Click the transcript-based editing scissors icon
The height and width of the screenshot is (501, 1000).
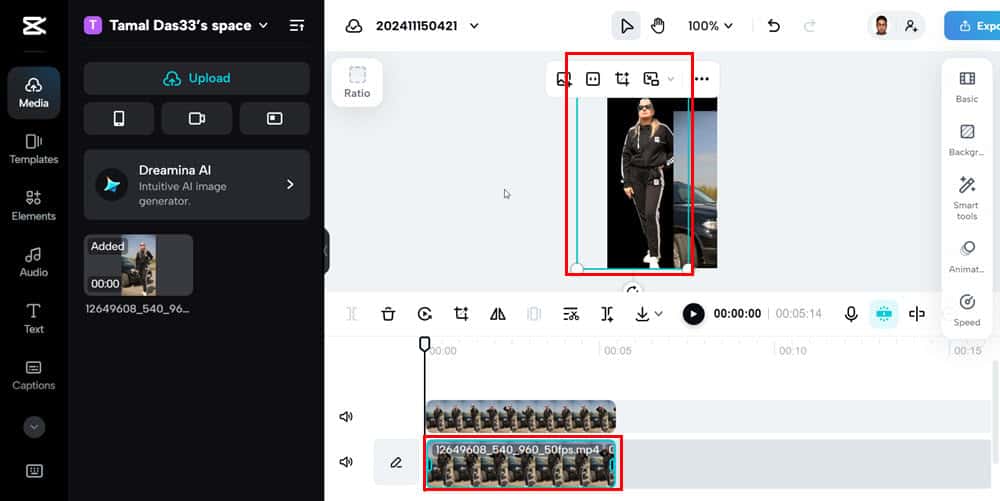(x=571, y=314)
